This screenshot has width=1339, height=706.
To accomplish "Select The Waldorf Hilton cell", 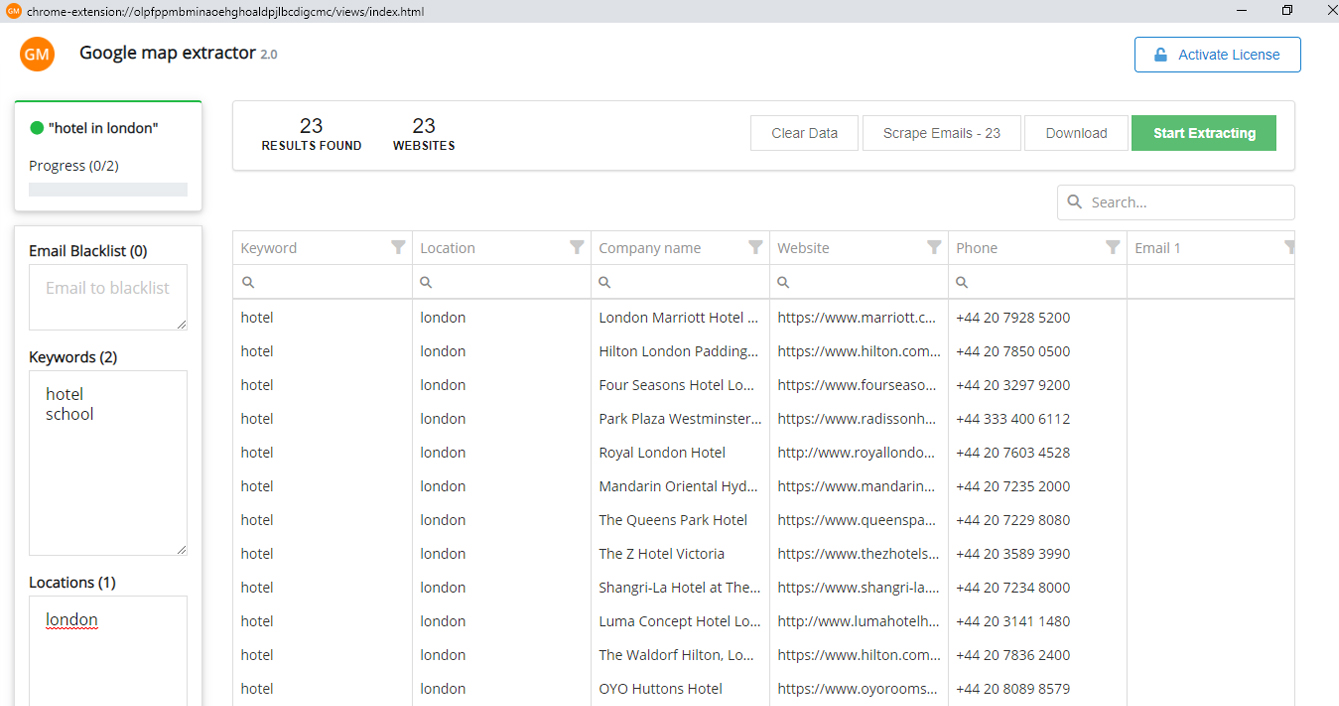I will (680, 655).
